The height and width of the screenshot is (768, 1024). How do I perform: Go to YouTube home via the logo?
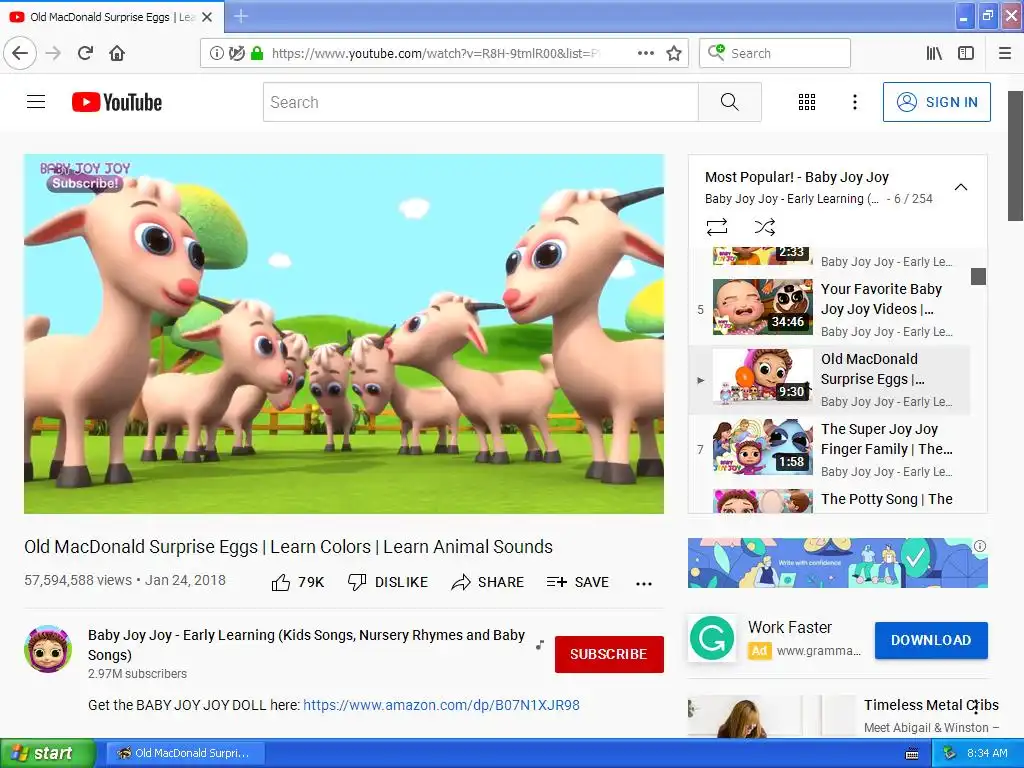tap(117, 102)
